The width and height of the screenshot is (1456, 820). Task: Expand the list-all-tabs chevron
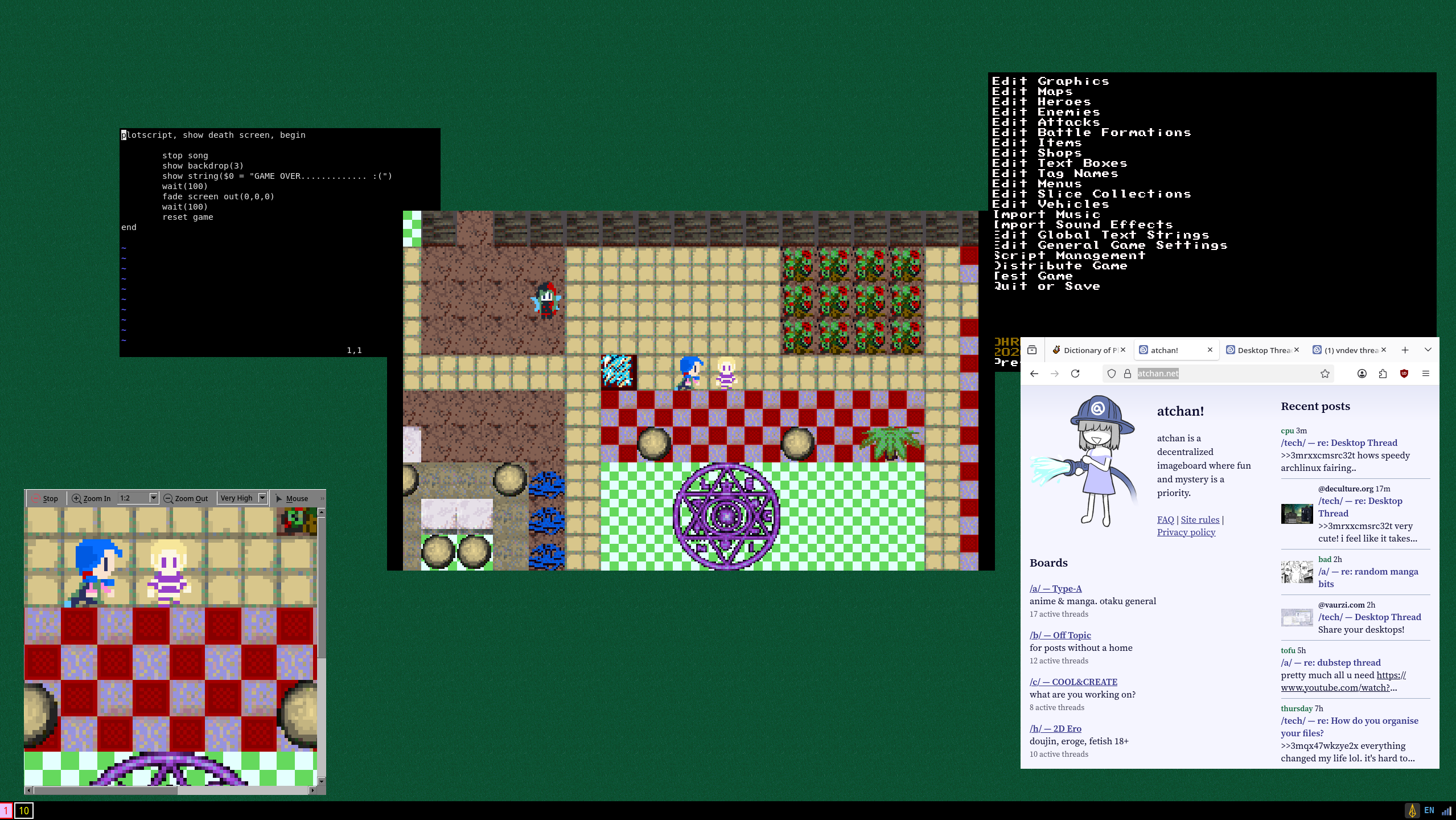(1428, 350)
